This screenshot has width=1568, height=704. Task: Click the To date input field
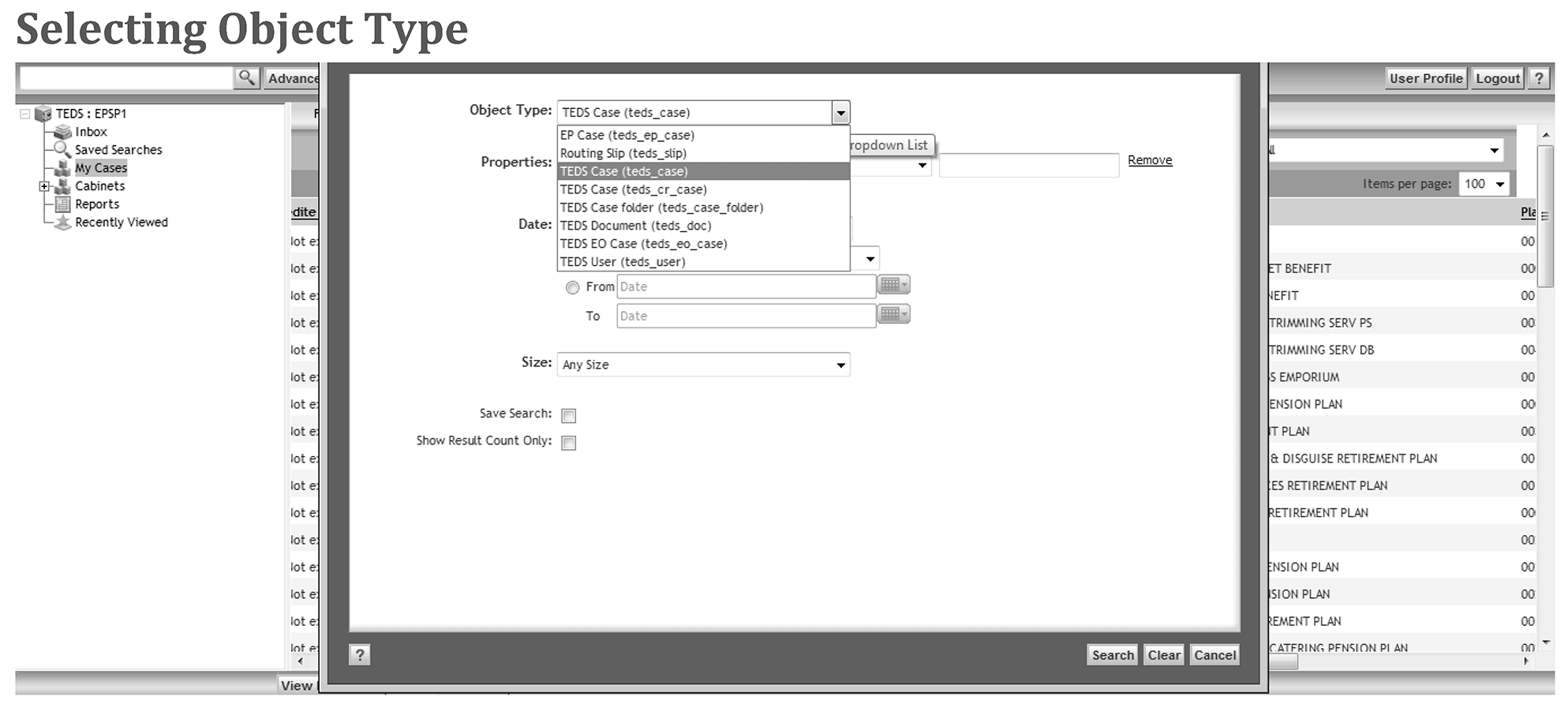[x=745, y=316]
